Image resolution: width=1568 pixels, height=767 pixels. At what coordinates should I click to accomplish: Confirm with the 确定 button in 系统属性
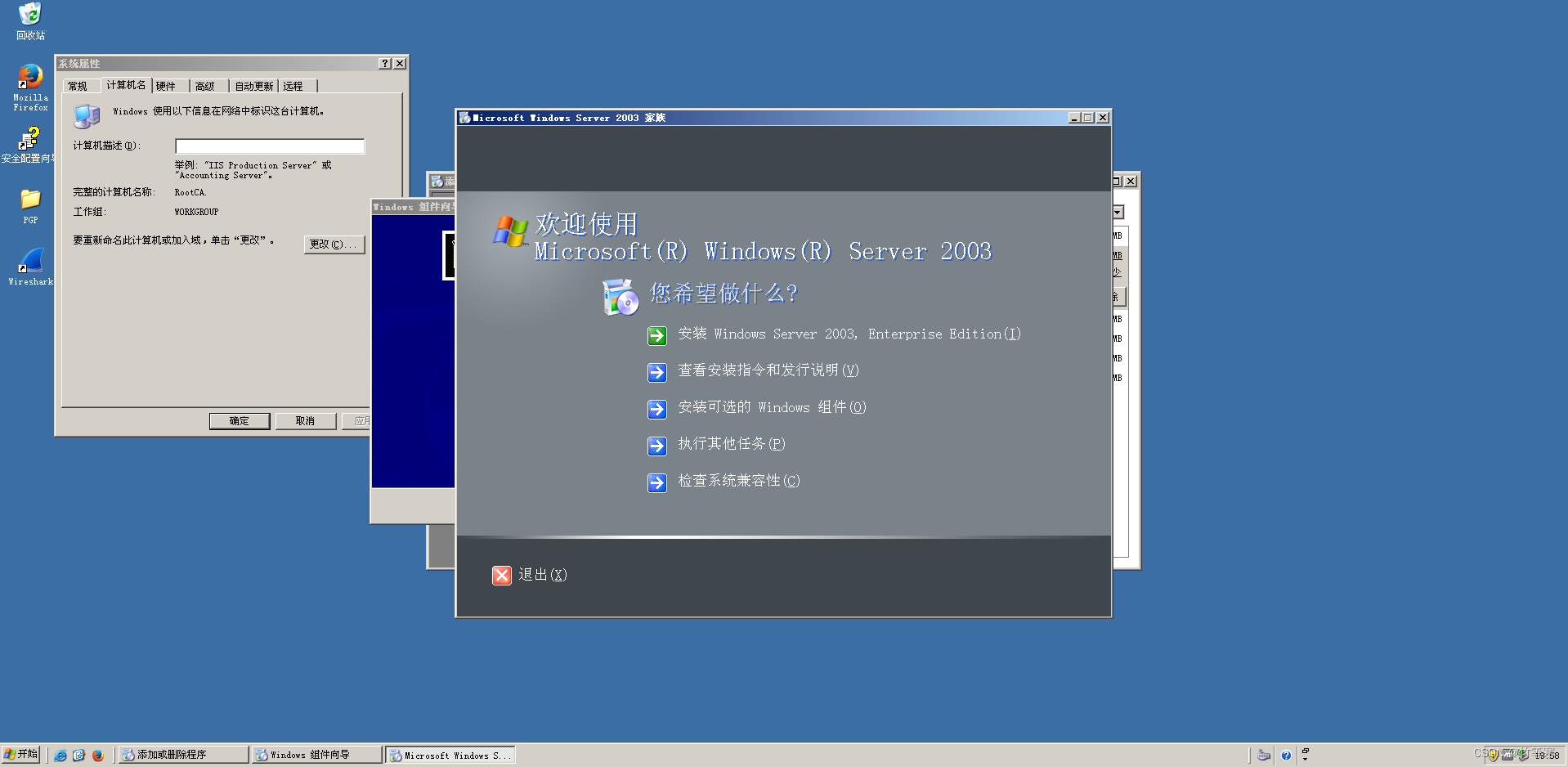(240, 421)
